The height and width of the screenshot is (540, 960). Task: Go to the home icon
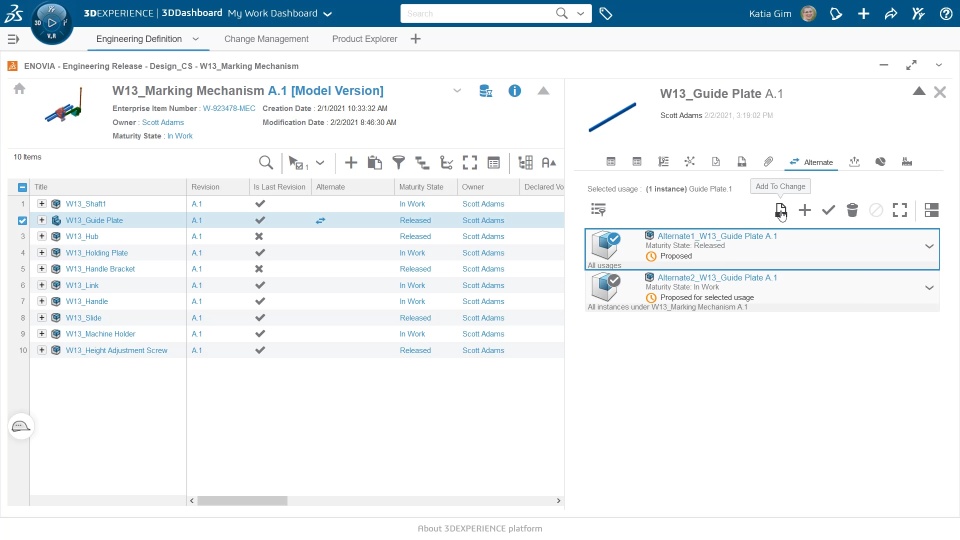(20, 89)
